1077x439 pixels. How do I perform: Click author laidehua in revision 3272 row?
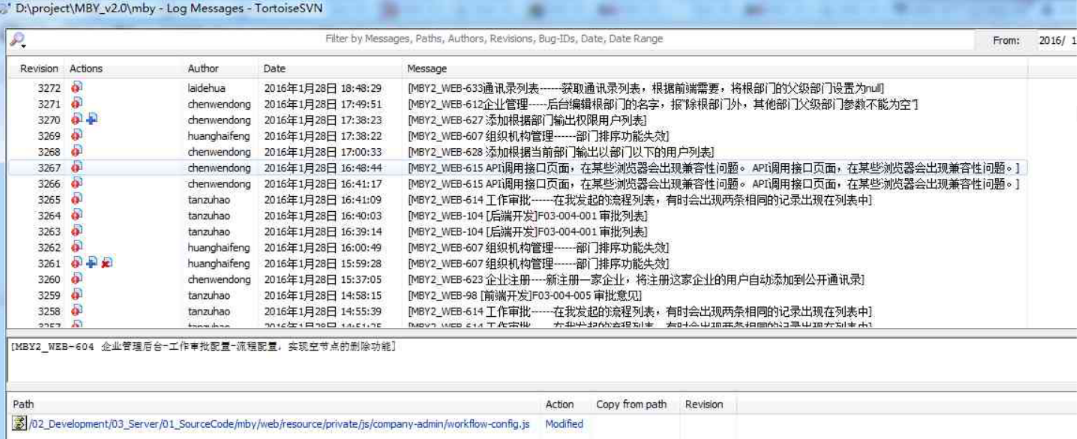click(206, 88)
